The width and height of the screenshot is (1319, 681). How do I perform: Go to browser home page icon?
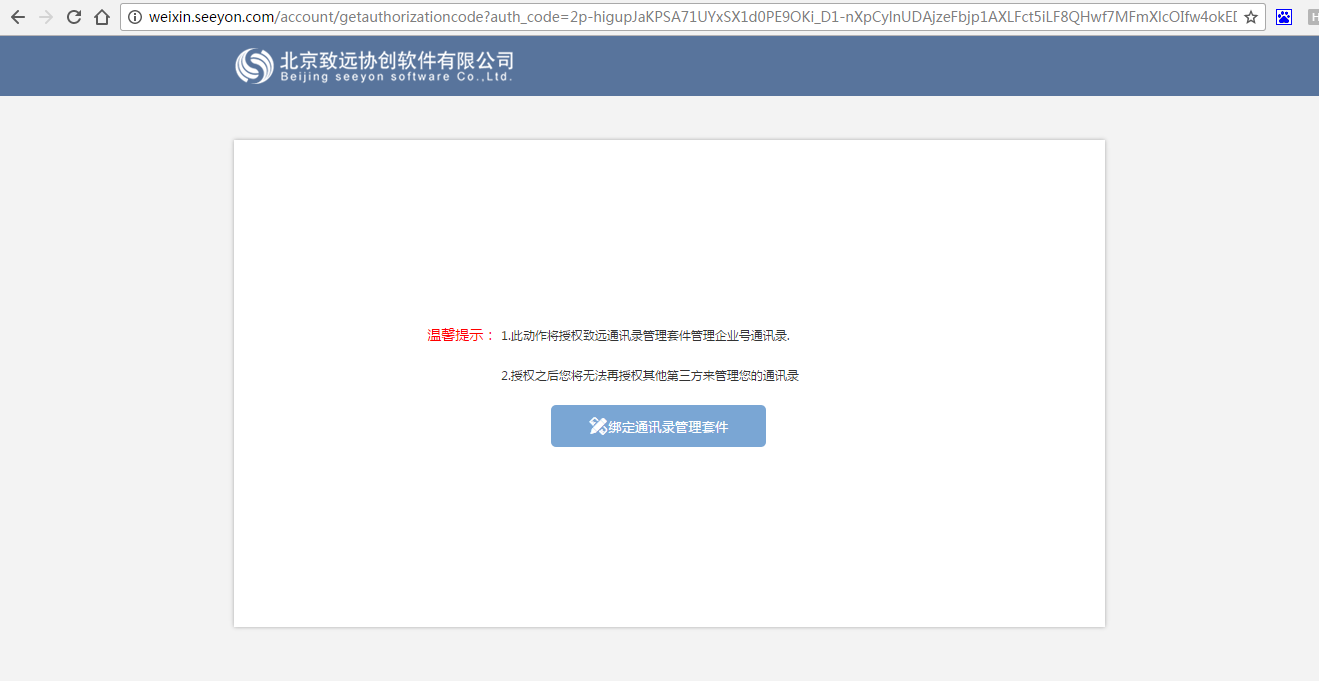tap(101, 17)
